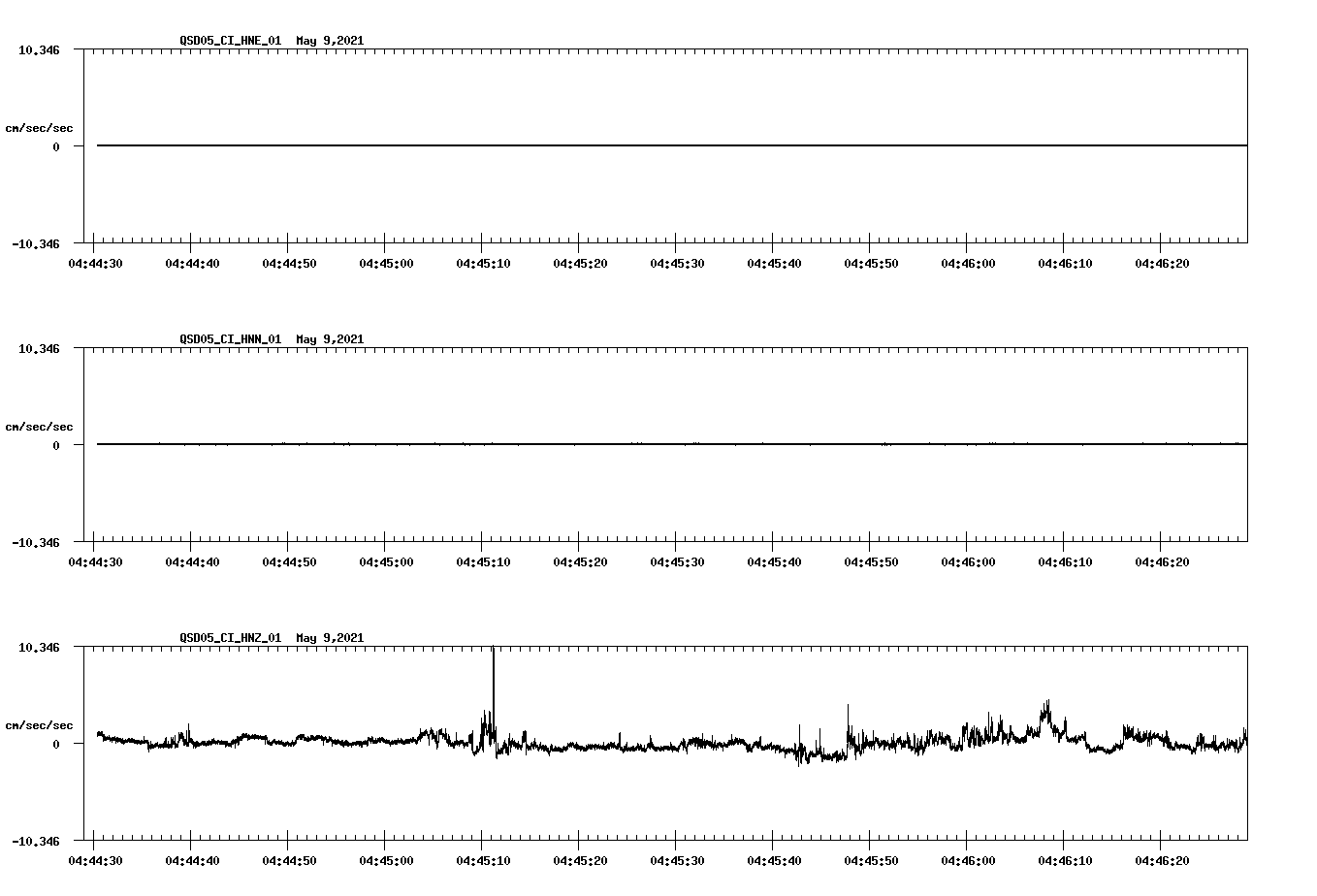Click the cm/sec/sec unit label on middle plot
The width and height of the screenshot is (1317, 896).
[x=40, y=425]
